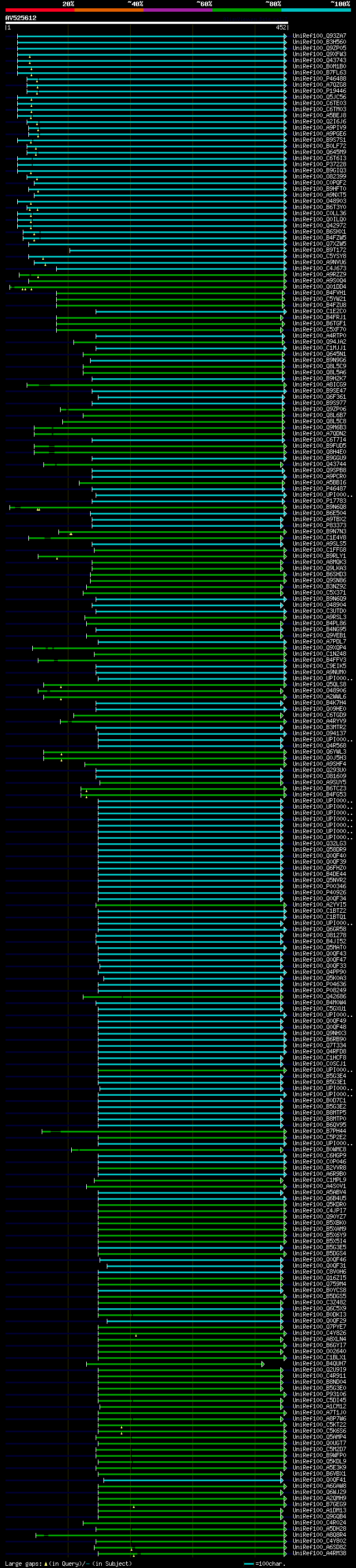Select UniRef100_Q9ZP06 label
Image resolution: width=356 pixels, height=1568 pixels.
coord(319,409)
